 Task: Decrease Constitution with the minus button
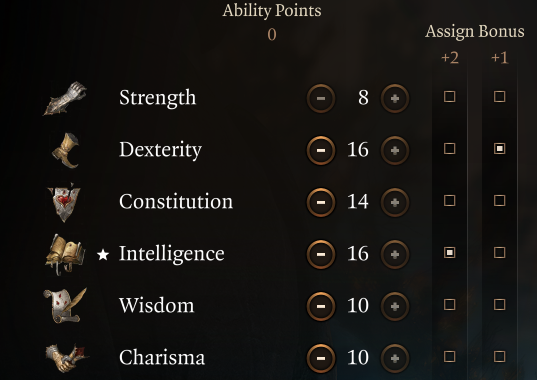[x=321, y=203]
